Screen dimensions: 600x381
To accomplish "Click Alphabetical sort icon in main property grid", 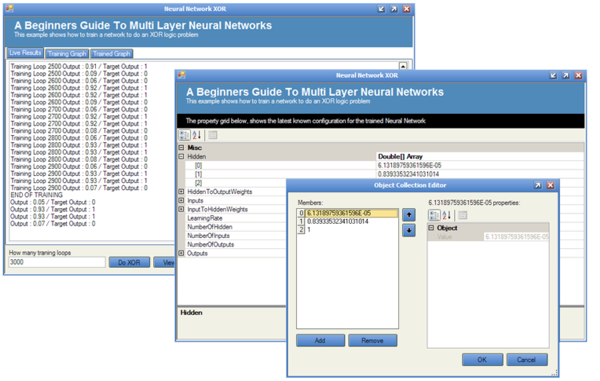I will pyautogui.click(x=197, y=135).
